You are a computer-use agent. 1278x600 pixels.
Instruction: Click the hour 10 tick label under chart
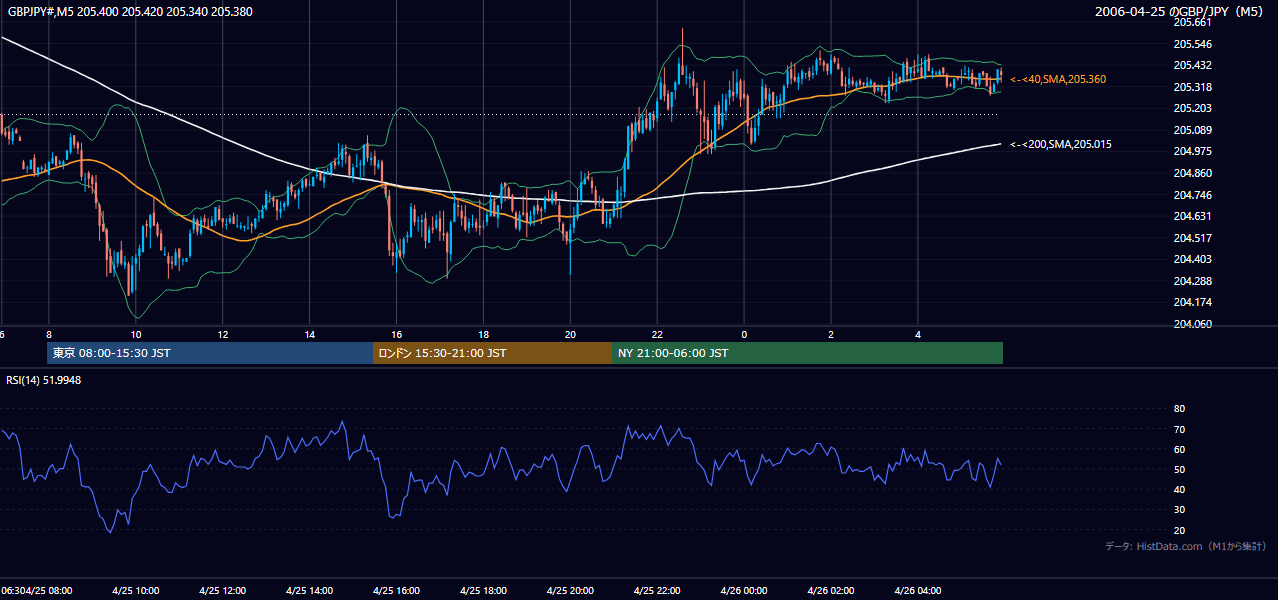click(135, 334)
